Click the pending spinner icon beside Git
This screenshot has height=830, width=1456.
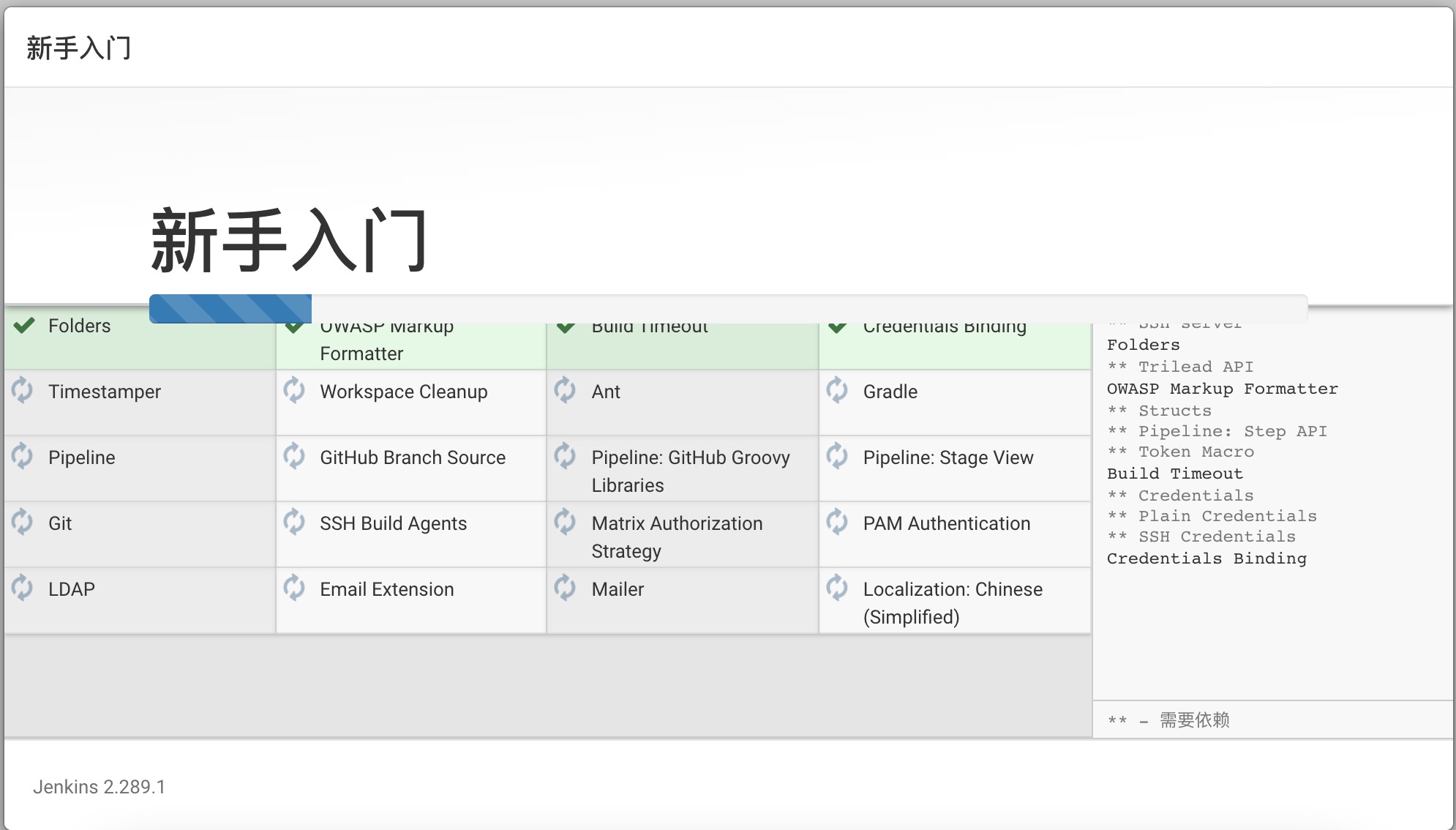(23, 522)
